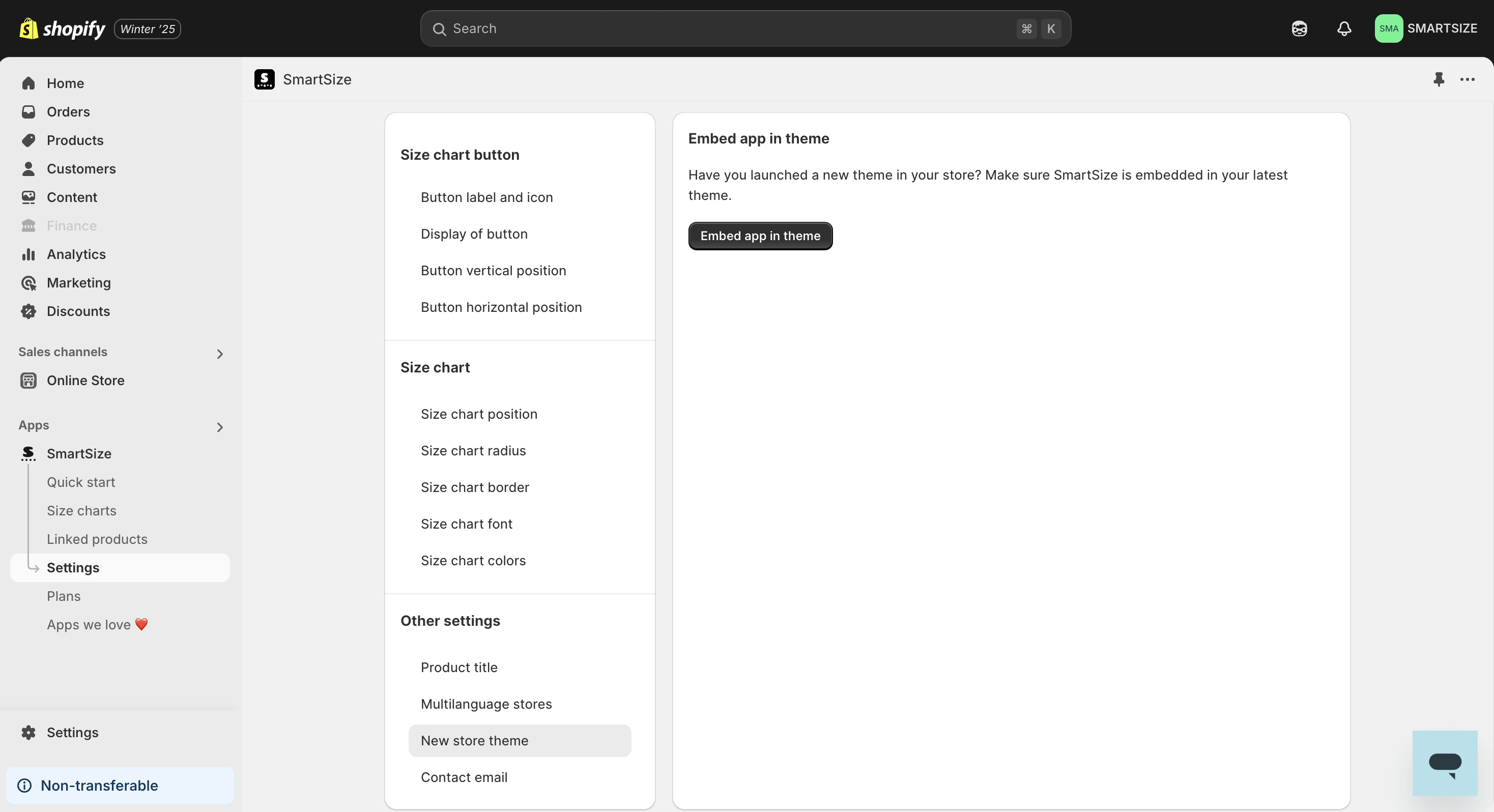The width and height of the screenshot is (1494, 812).
Task: Click the Online Store storefront icon
Action: (x=28, y=381)
